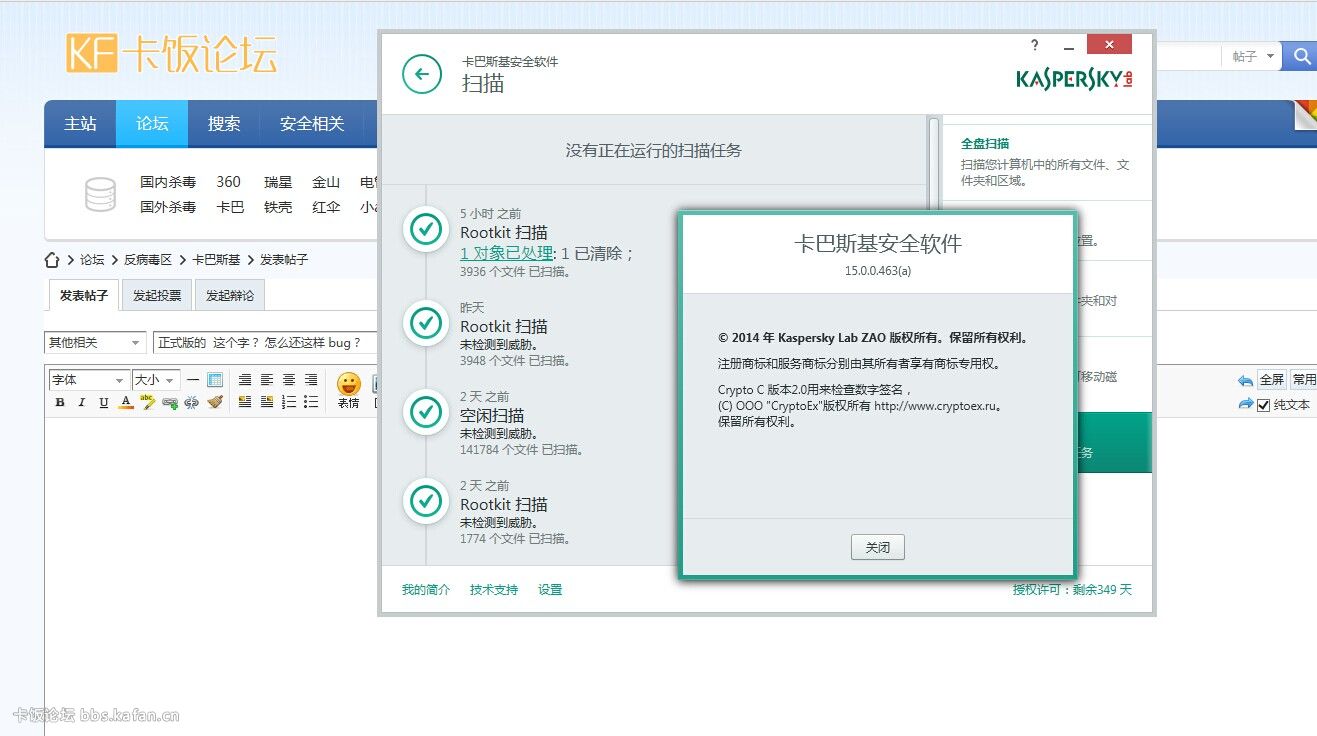The image size is (1317, 736).
Task: Open the 其他相关 thread category dropdown
Action: pos(95,342)
